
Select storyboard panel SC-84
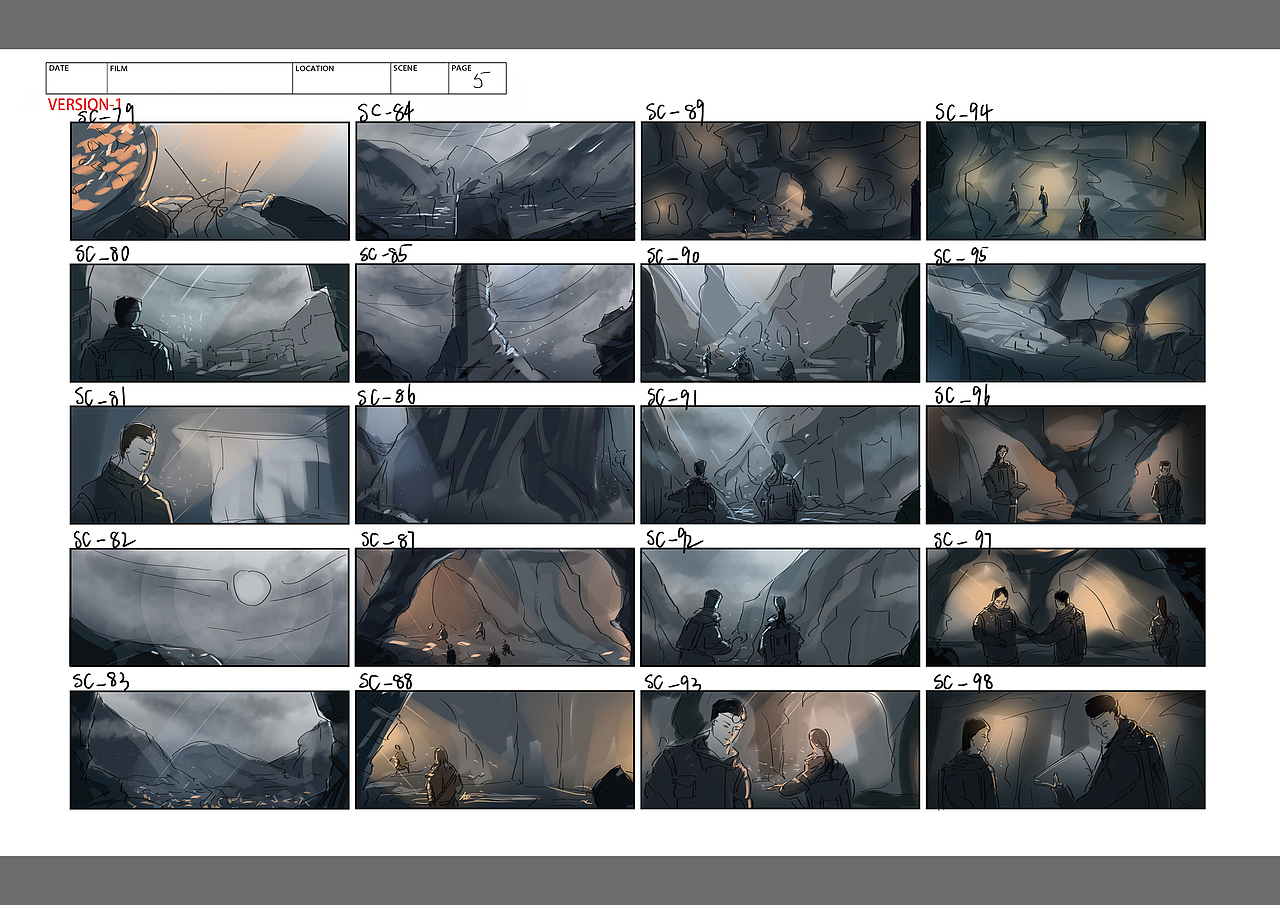495,181
